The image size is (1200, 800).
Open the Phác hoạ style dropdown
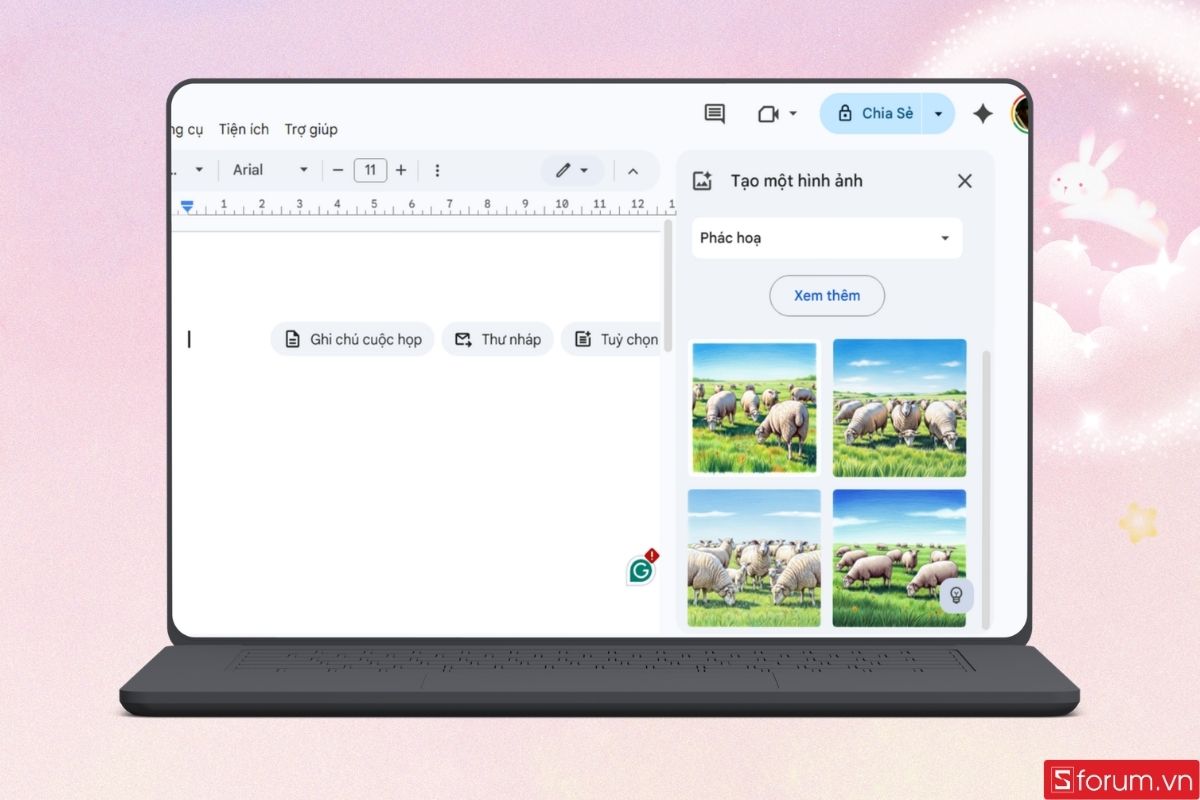point(827,238)
